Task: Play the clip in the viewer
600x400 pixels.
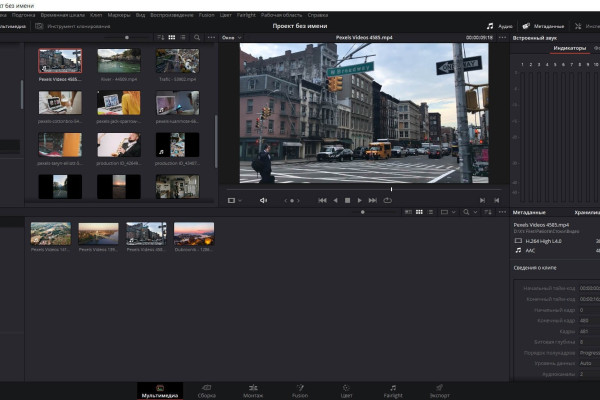Action: click(x=360, y=200)
